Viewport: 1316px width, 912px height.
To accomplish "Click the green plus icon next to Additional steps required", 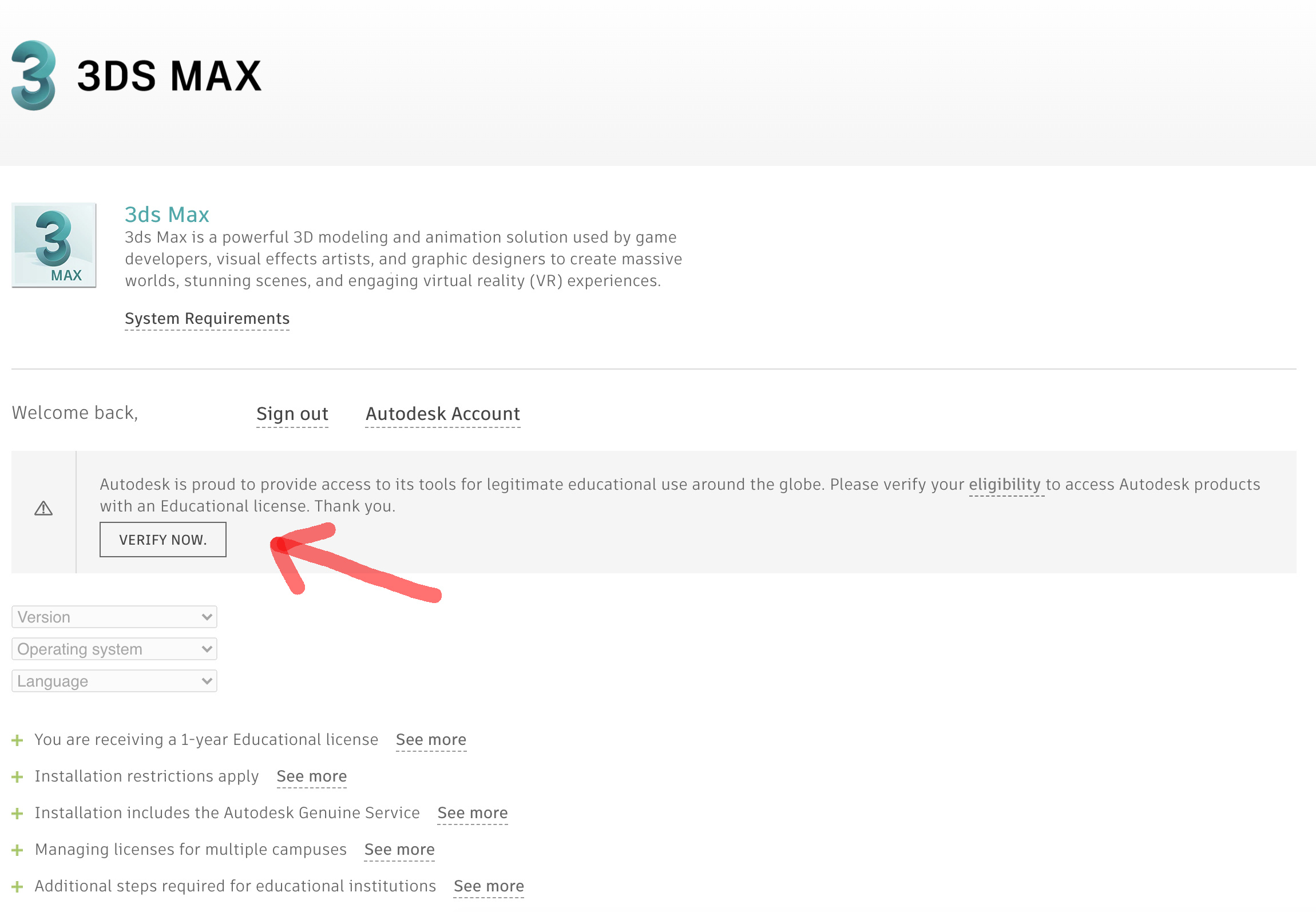I will [x=17, y=885].
